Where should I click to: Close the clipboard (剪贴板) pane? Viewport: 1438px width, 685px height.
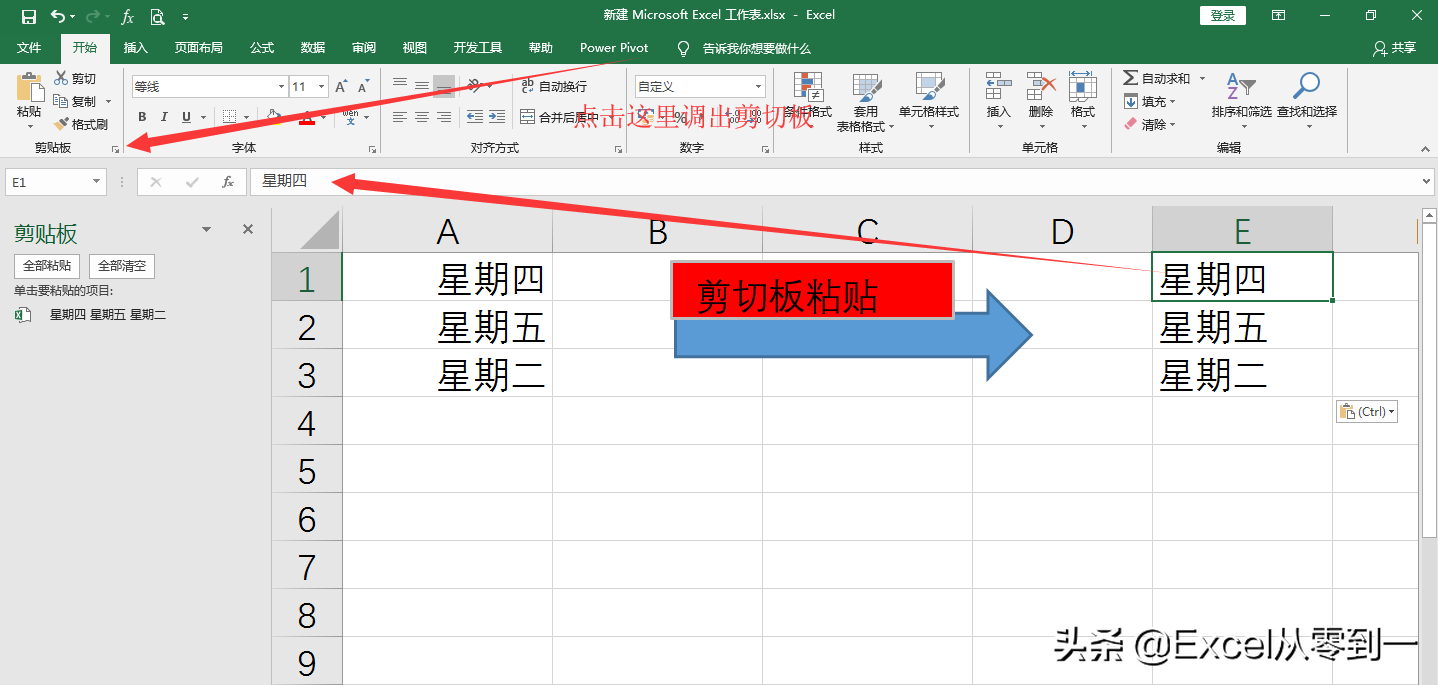(248, 229)
